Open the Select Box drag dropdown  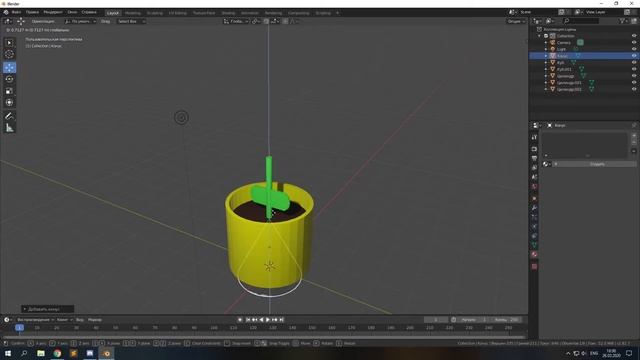[x=131, y=21]
